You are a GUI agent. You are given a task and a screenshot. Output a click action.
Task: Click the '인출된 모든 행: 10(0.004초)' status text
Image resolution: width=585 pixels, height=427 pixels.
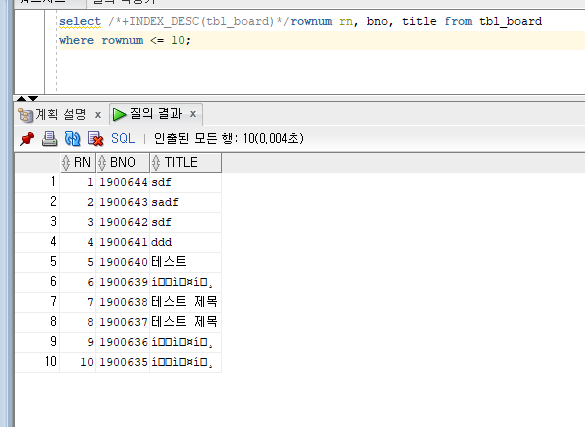(x=229, y=139)
